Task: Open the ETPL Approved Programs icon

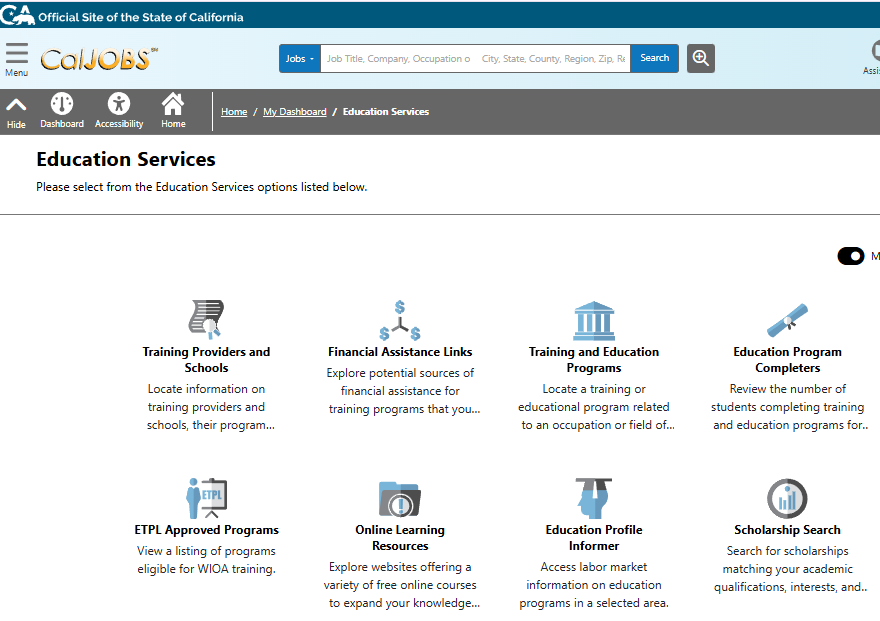Action: pyautogui.click(x=206, y=498)
